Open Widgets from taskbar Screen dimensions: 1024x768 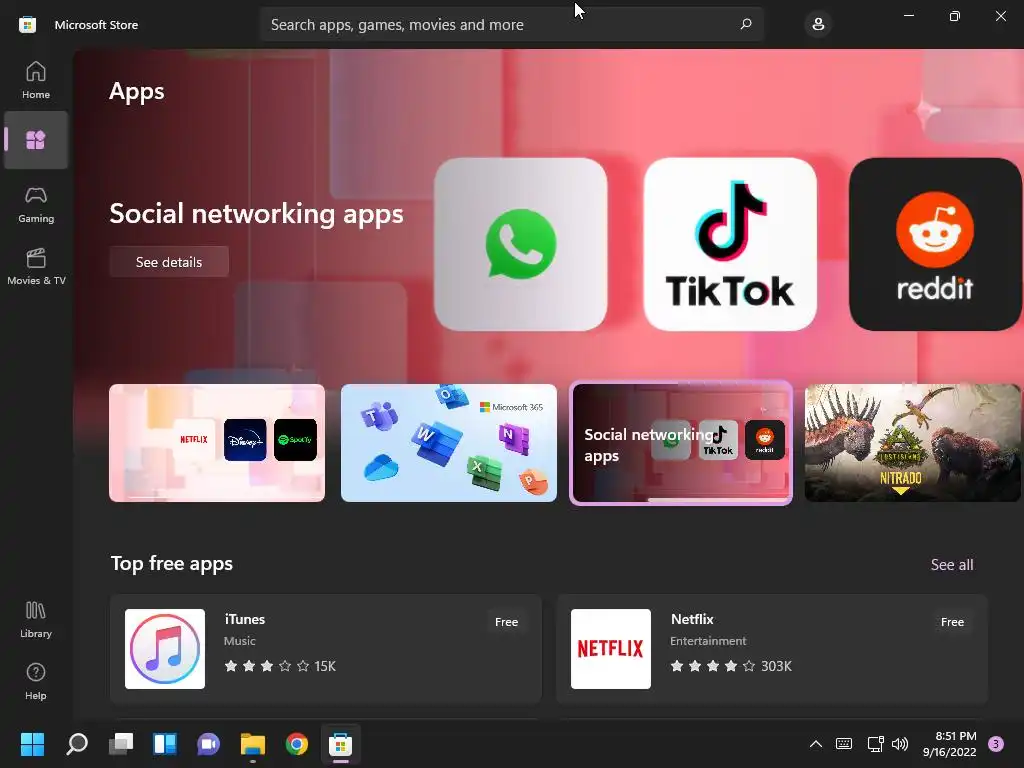[165, 744]
